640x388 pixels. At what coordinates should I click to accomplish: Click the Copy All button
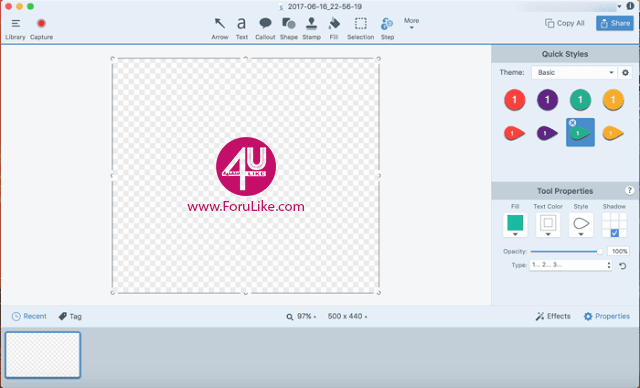click(x=565, y=23)
